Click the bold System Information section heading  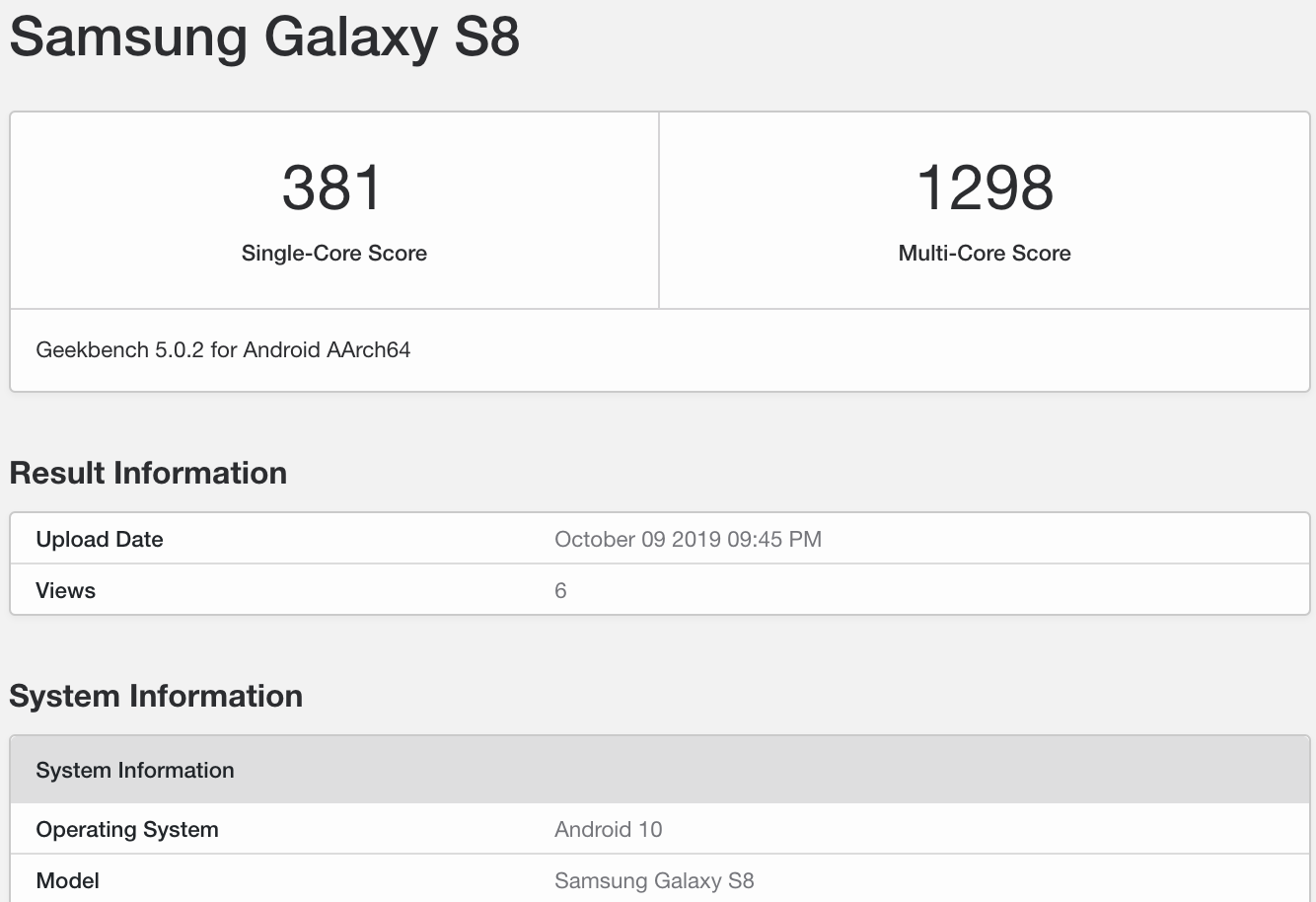(156, 696)
